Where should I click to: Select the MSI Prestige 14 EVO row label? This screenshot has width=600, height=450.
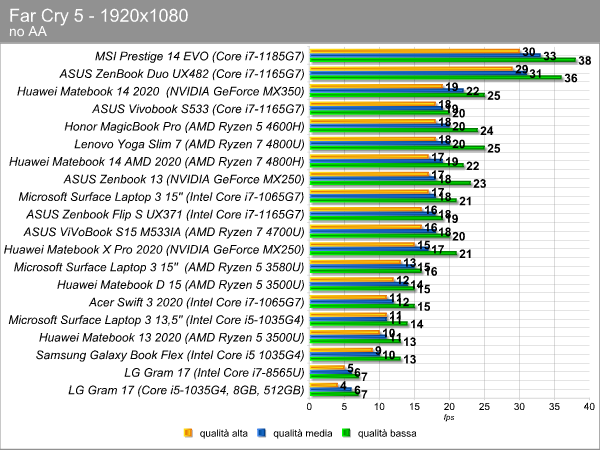[199, 56]
